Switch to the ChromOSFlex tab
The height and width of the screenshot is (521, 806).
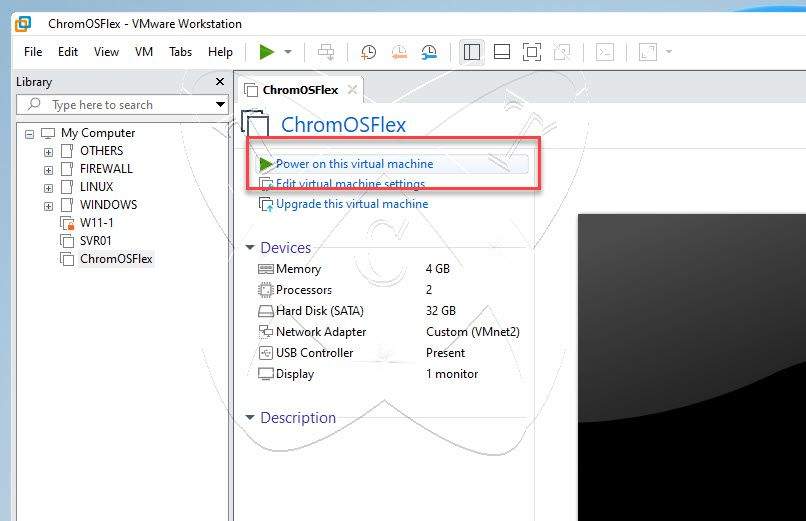pyautogui.click(x=300, y=90)
